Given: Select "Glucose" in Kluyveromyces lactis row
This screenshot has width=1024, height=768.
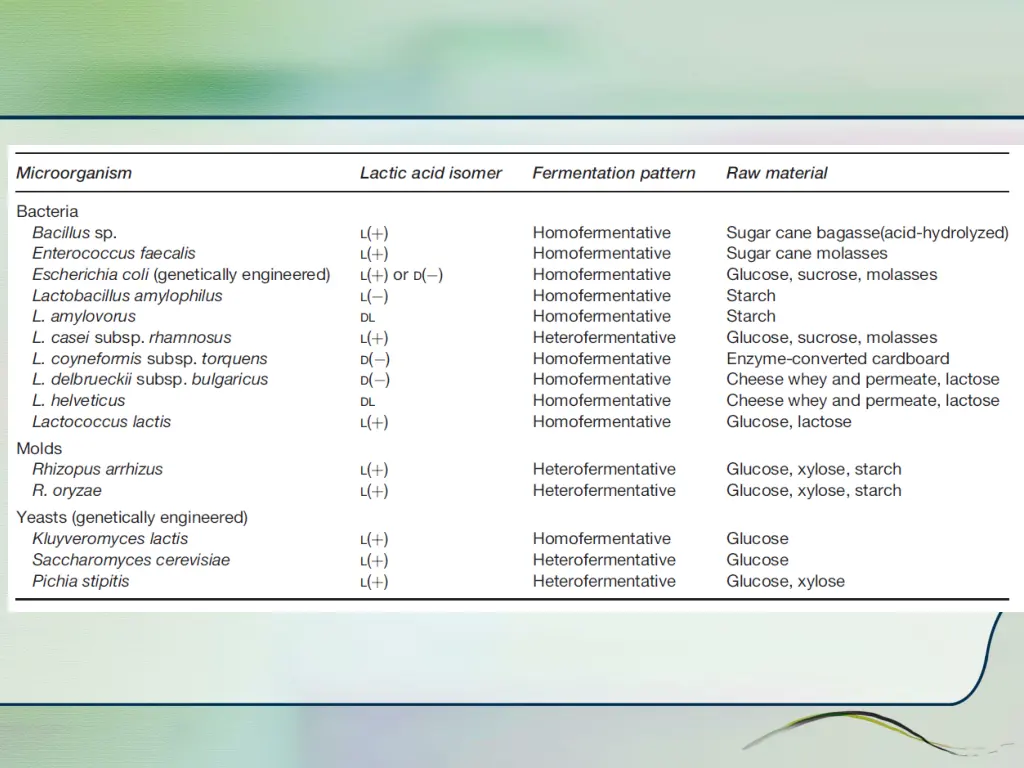Looking at the screenshot, I should coord(758,539).
